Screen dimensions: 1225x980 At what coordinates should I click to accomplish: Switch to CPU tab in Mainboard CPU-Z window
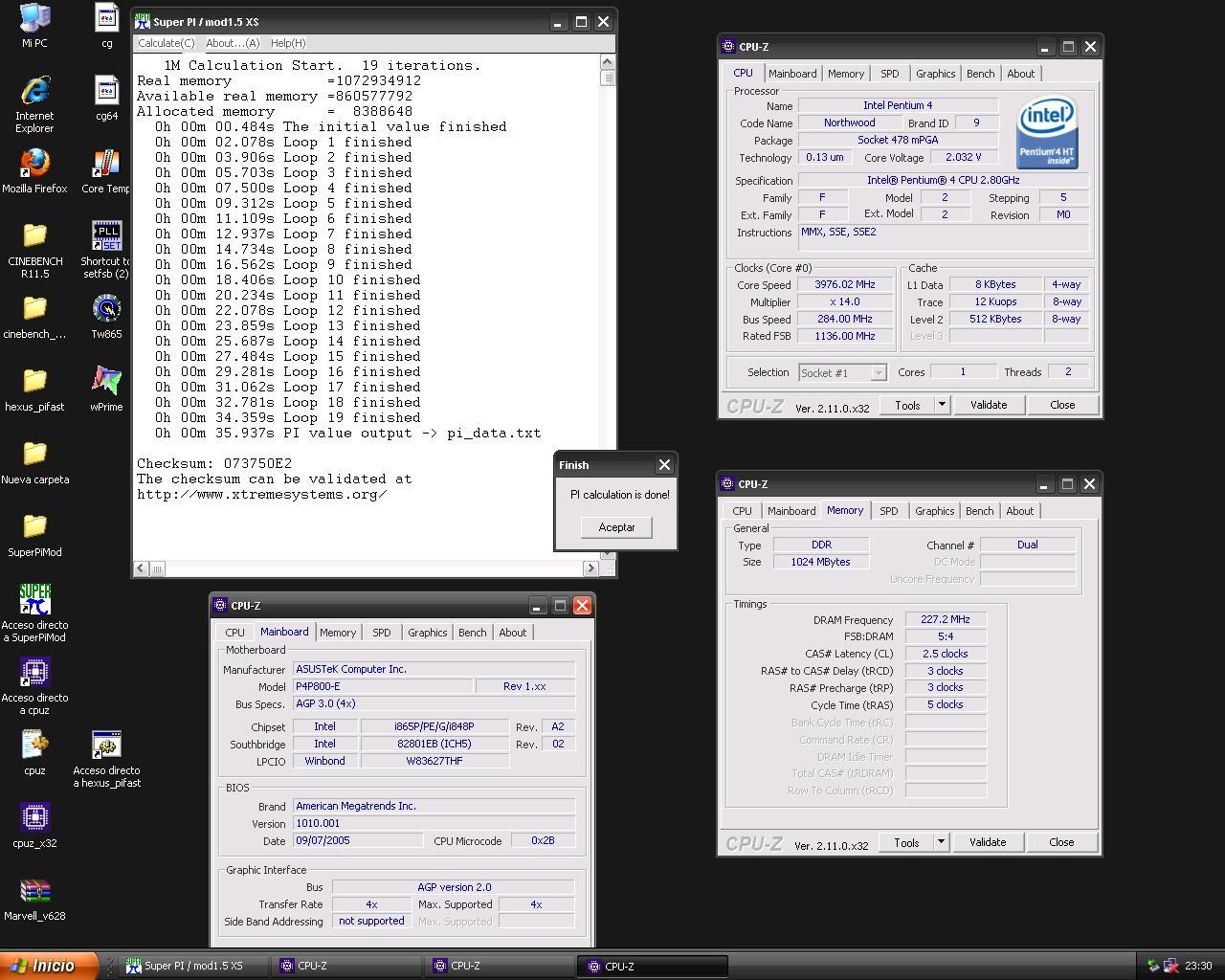[234, 633]
